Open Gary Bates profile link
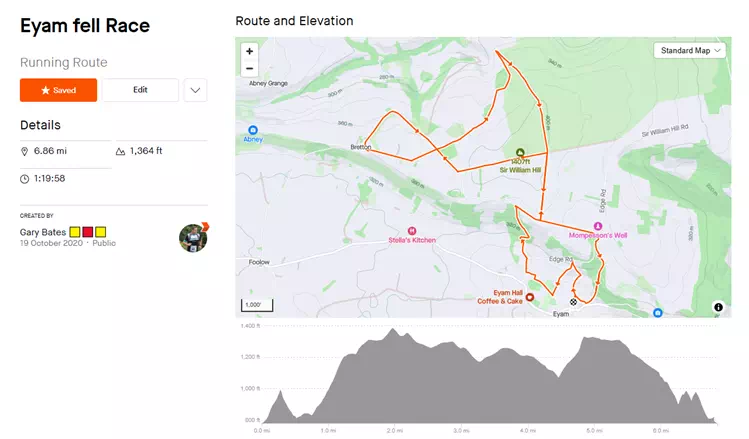749x439 pixels. tap(41, 232)
